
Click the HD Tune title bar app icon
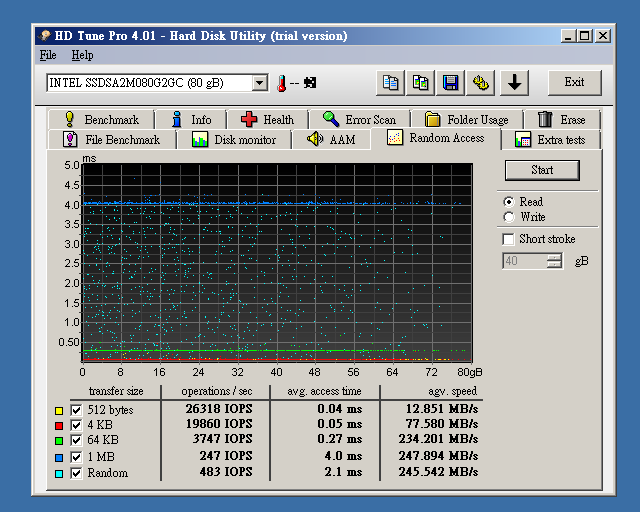point(45,36)
